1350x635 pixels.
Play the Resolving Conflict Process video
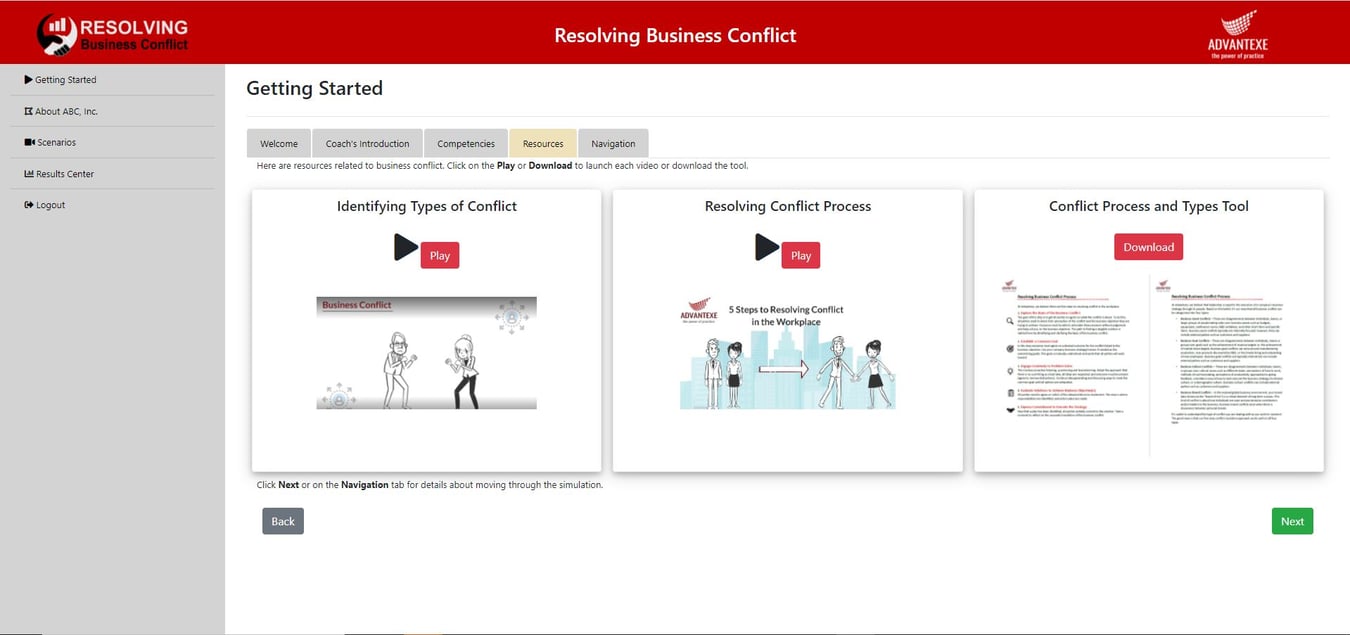point(800,255)
